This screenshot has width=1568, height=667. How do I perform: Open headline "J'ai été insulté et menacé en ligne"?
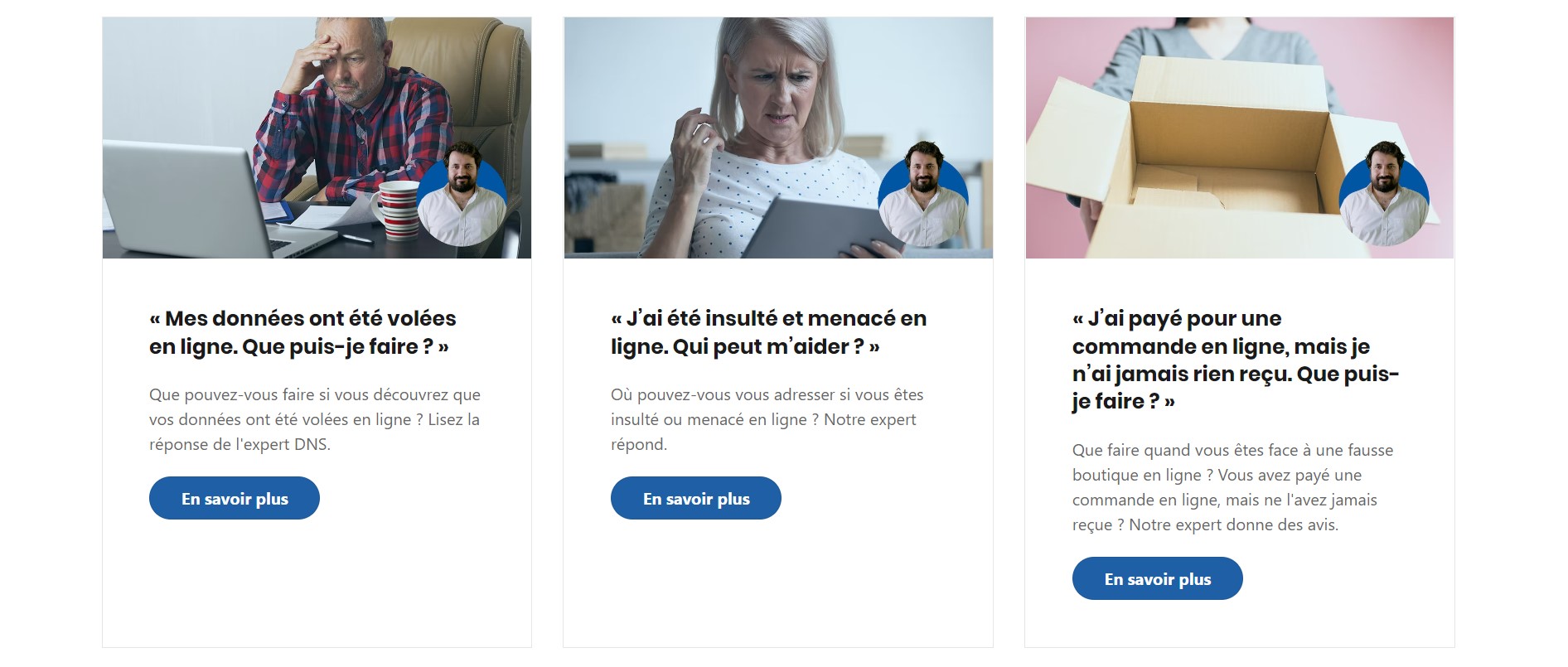pyautogui.click(x=769, y=332)
